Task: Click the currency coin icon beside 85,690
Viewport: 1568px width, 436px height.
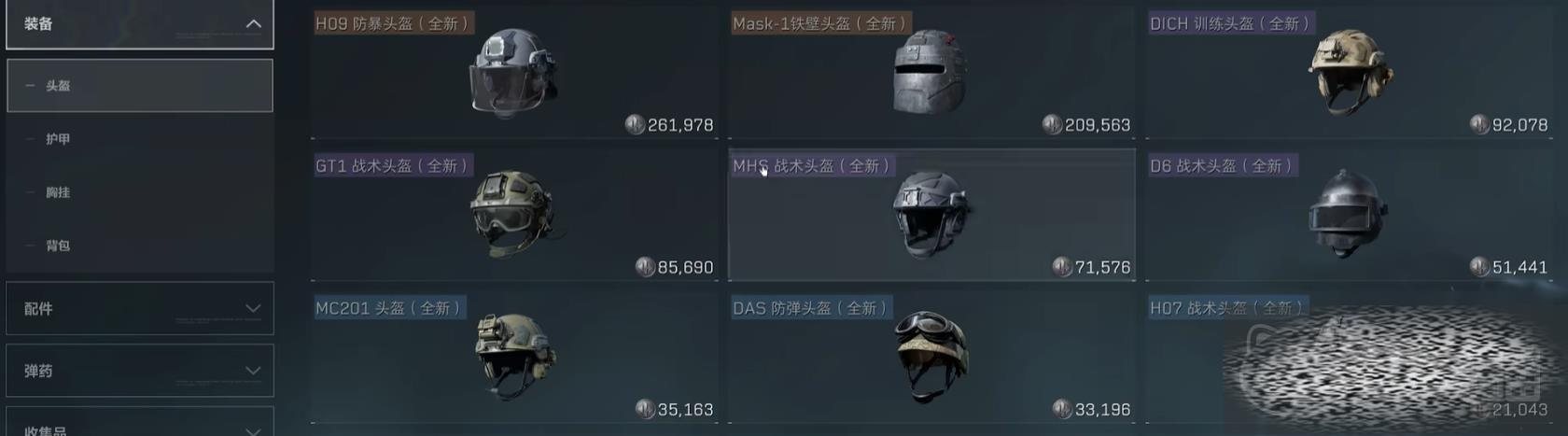Action: [645, 267]
